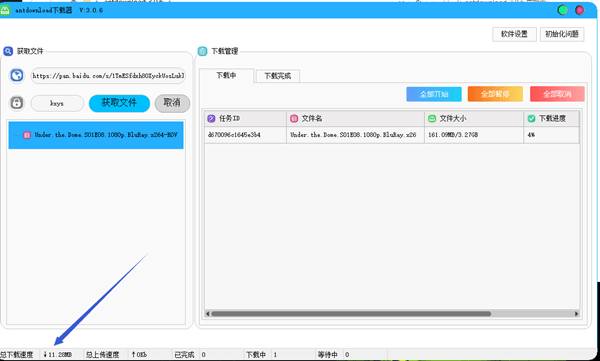Start all downloads with 全部开始
The image size is (600, 361).
(x=434, y=94)
